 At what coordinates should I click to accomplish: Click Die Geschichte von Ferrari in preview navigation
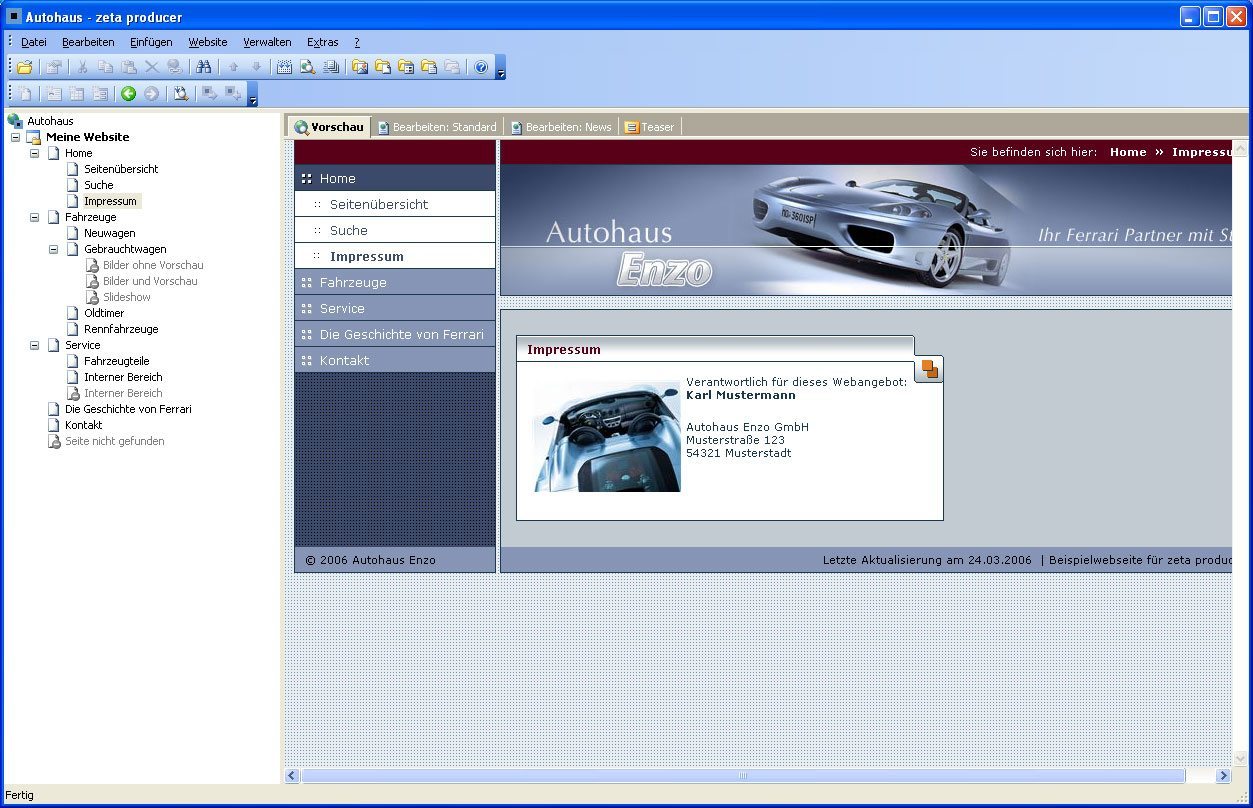[395, 334]
